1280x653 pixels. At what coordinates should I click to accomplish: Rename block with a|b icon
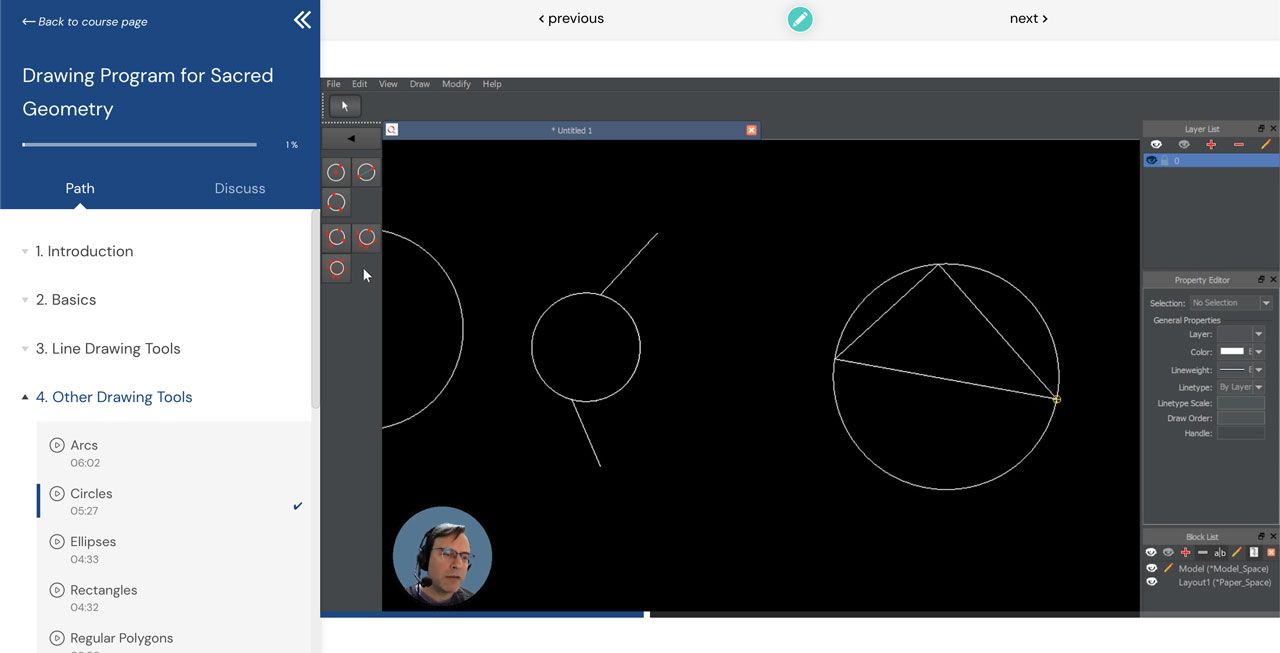[x=1220, y=552]
